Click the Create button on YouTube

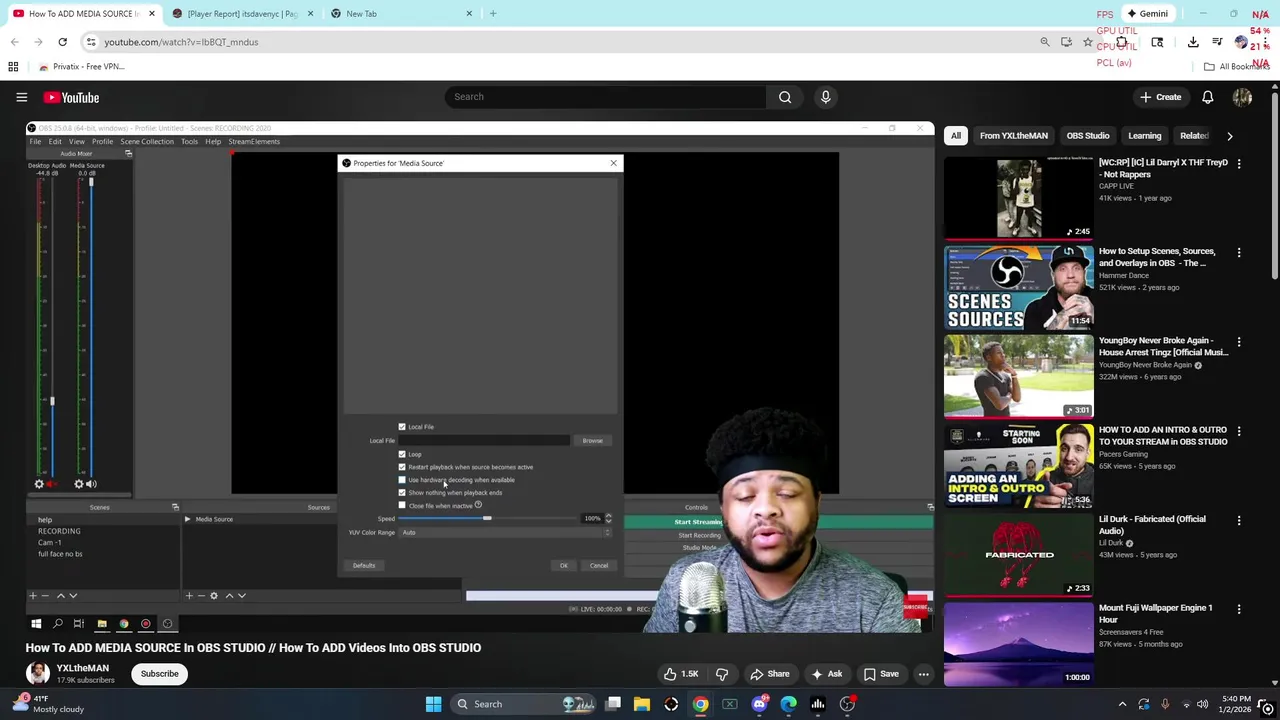coord(1160,97)
